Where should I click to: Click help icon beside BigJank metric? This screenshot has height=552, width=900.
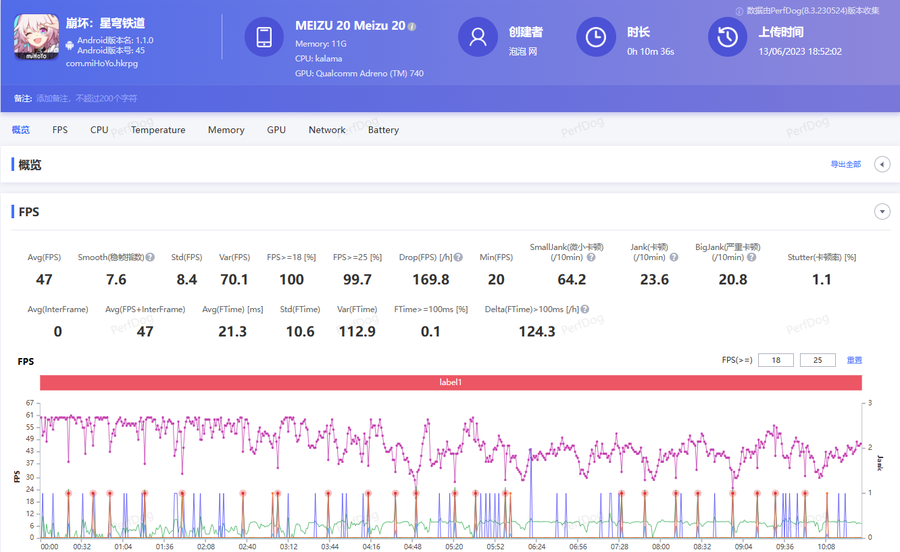tap(751, 257)
